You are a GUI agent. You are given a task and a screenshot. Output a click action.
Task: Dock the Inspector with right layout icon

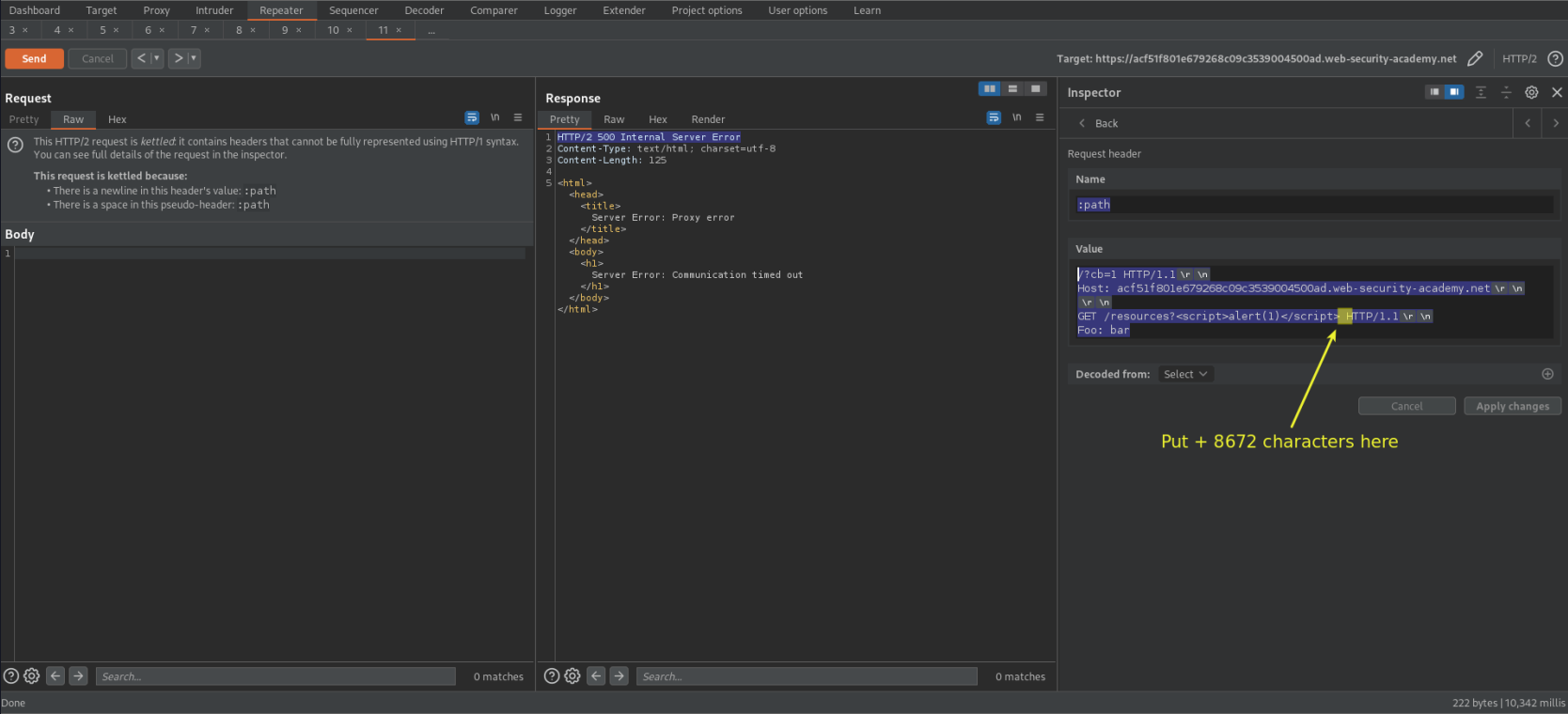click(x=1454, y=92)
